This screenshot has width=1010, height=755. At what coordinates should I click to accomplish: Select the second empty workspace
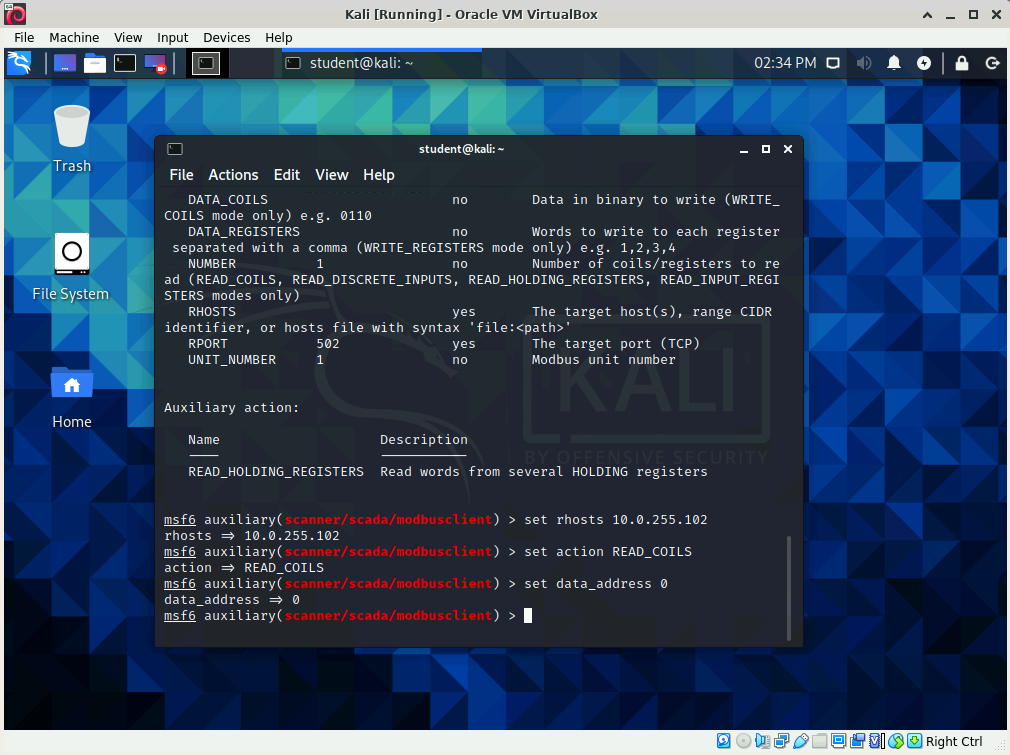click(251, 63)
